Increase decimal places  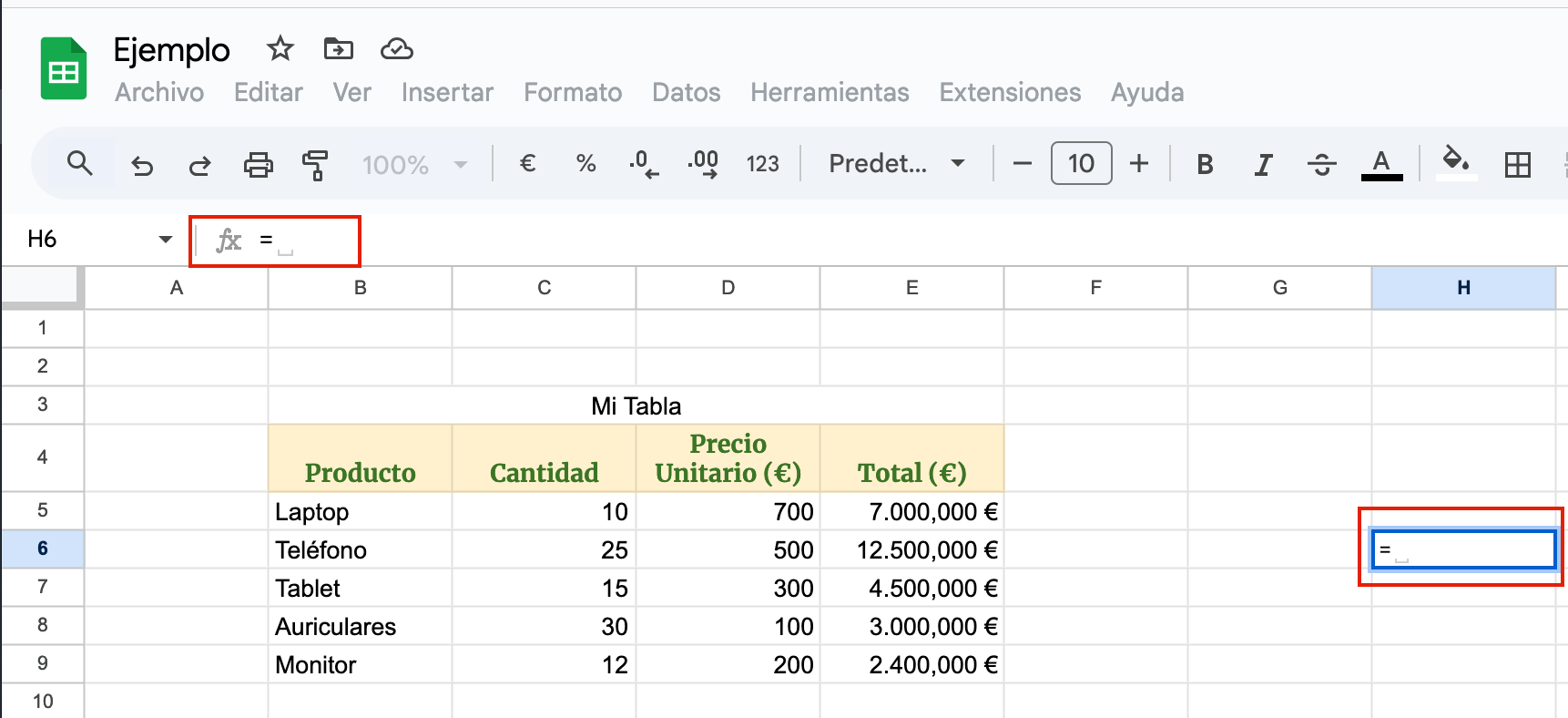click(x=703, y=164)
